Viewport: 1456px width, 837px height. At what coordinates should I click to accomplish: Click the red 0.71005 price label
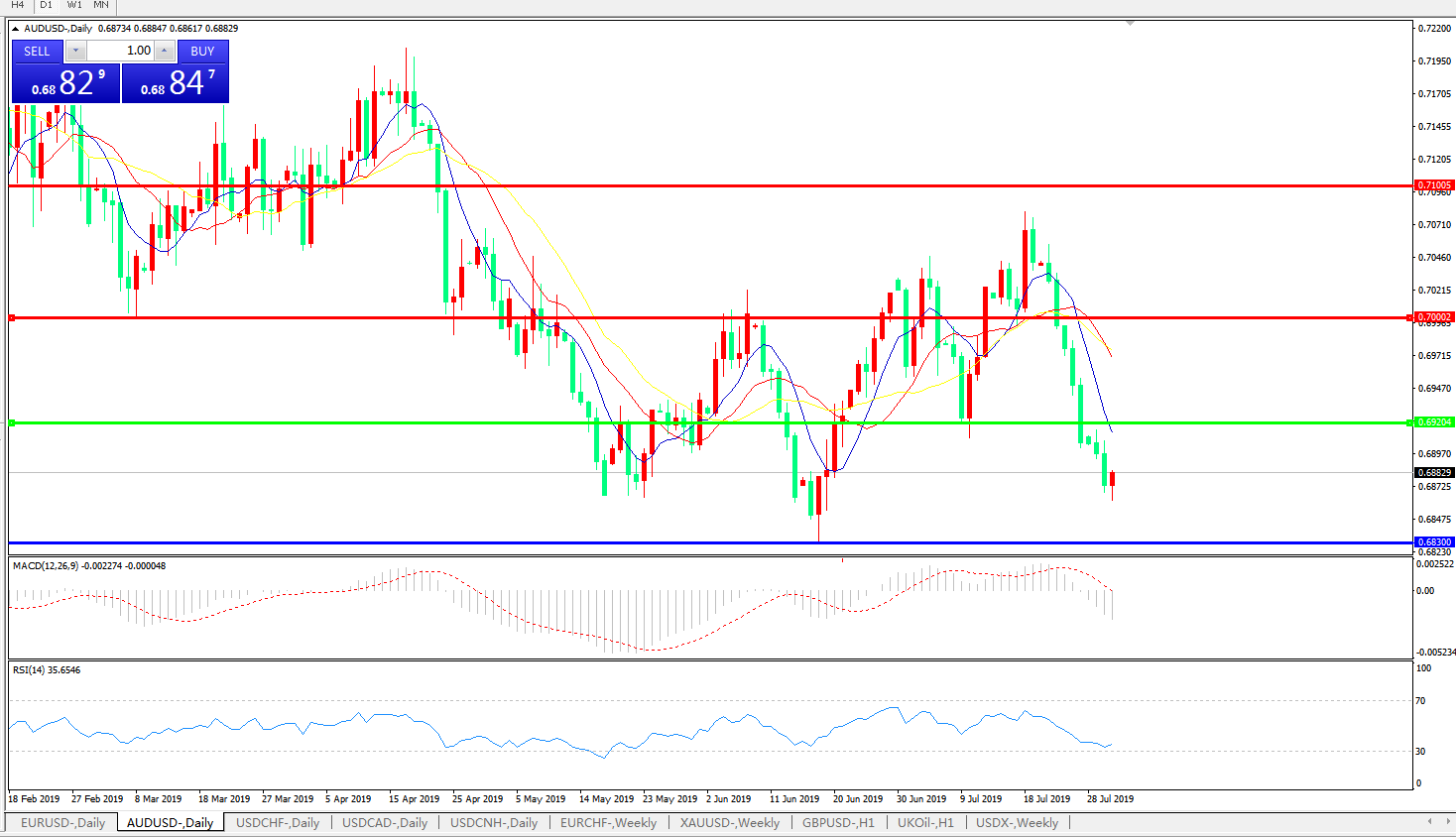point(1433,185)
